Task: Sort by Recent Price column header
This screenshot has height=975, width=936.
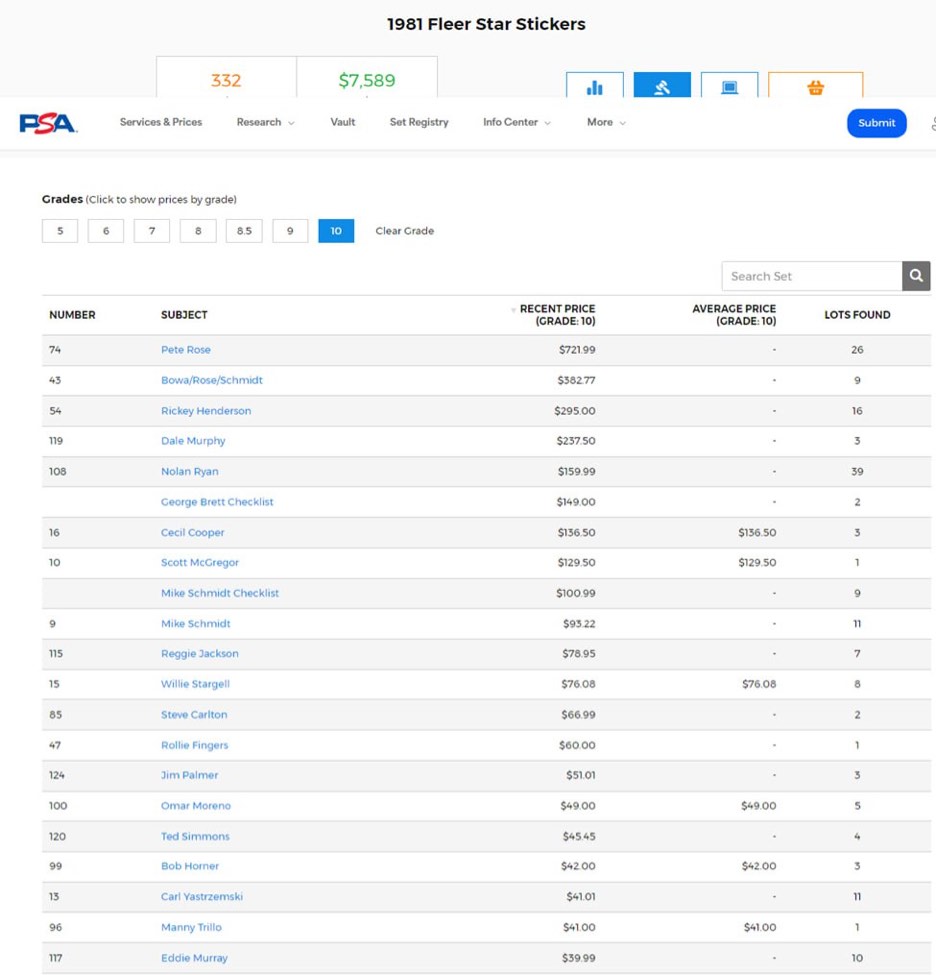Action: 557,315
